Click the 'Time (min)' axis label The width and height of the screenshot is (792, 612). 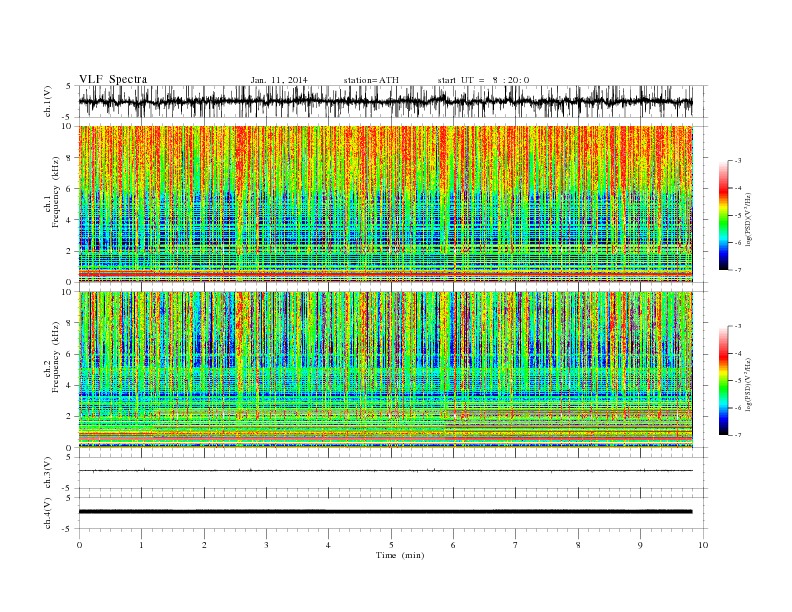tap(400, 555)
